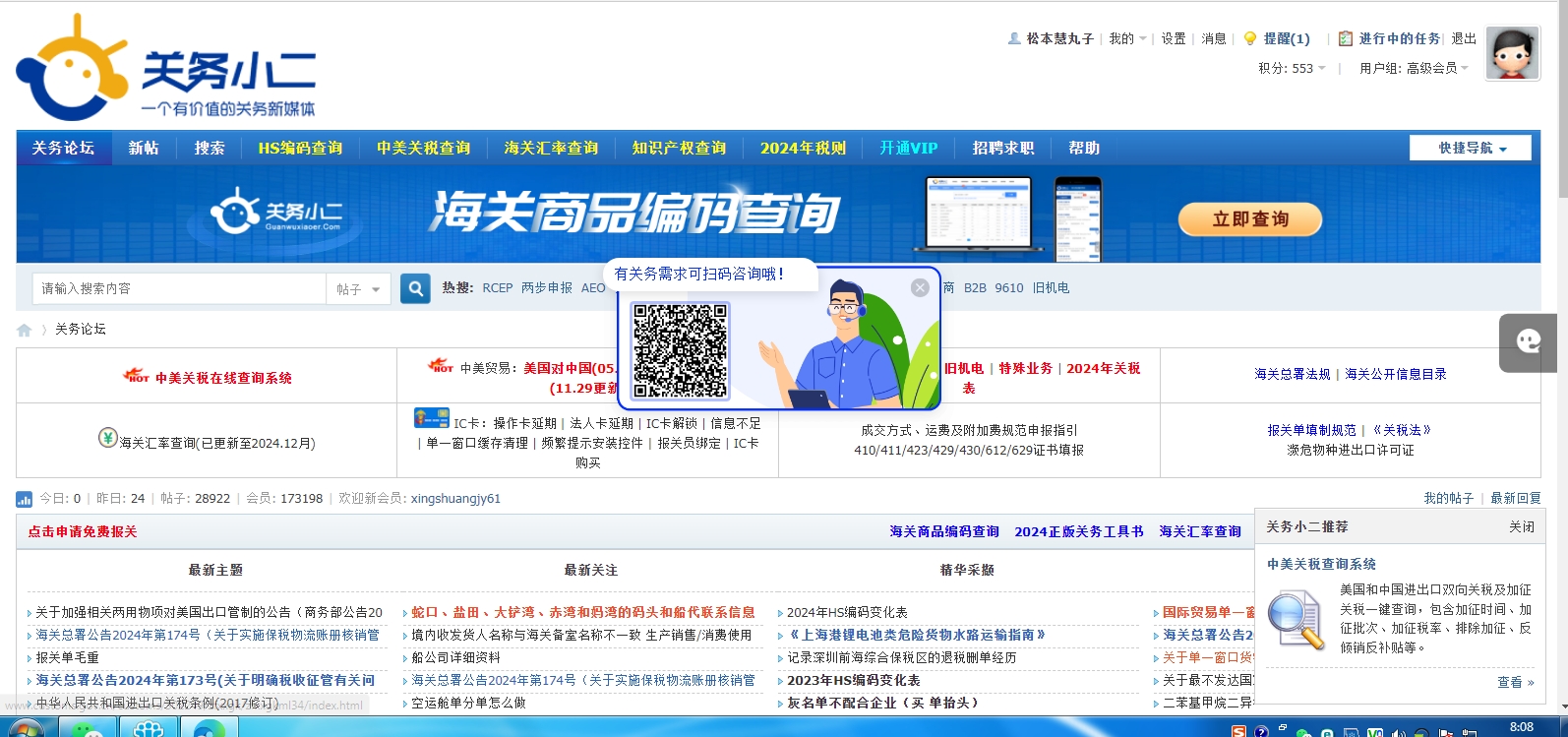Image resolution: width=1568 pixels, height=737 pixels.
Task: Open the post 报关单毛重
Action: coord(67,657)
